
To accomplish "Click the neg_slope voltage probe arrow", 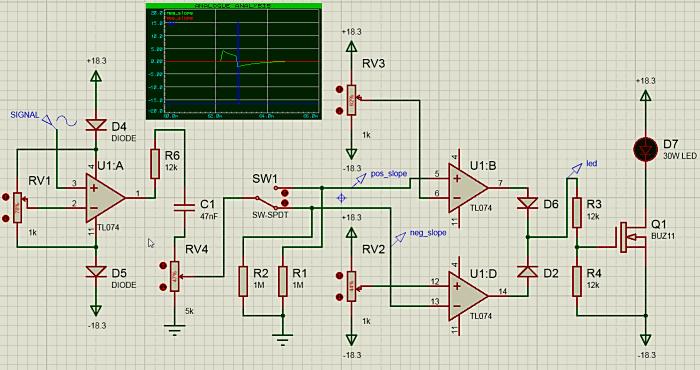I will 399,238.
